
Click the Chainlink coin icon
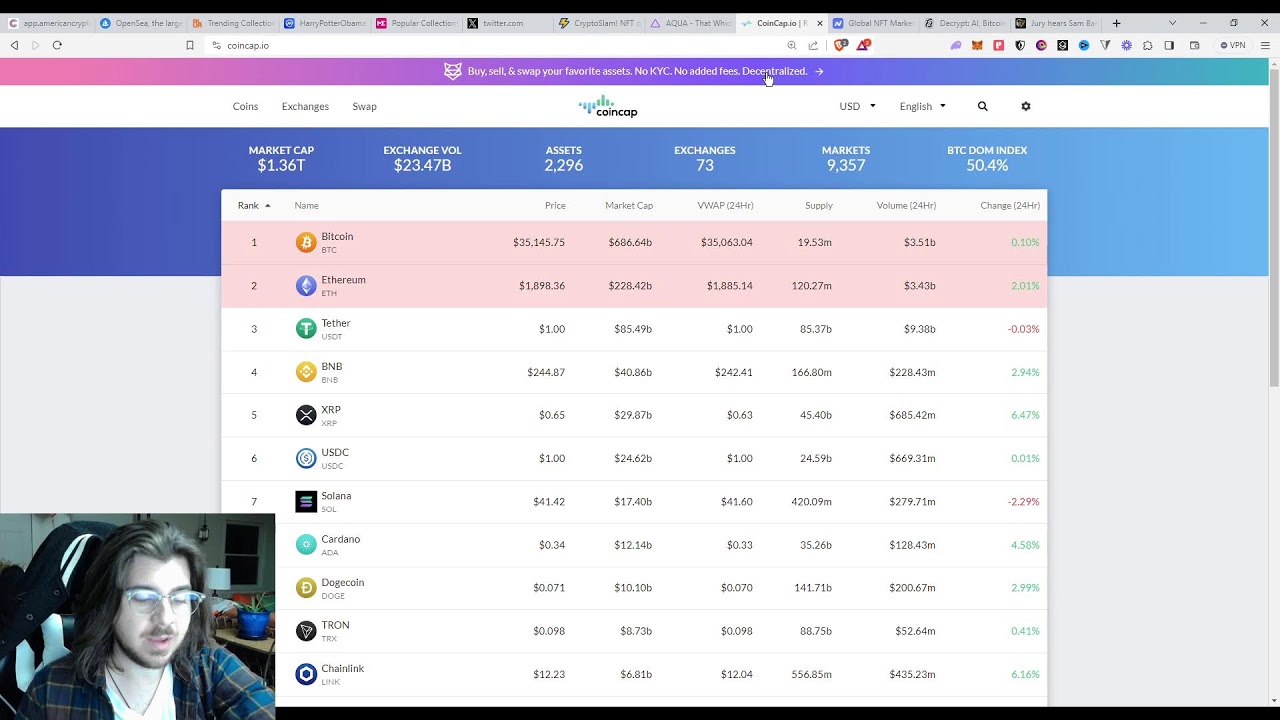click(x=306, y=675)
